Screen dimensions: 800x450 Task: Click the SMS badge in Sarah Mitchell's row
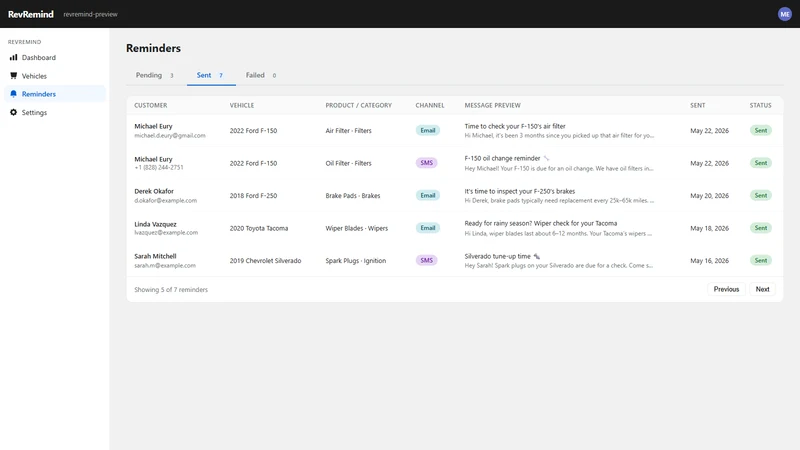(427, 260)
